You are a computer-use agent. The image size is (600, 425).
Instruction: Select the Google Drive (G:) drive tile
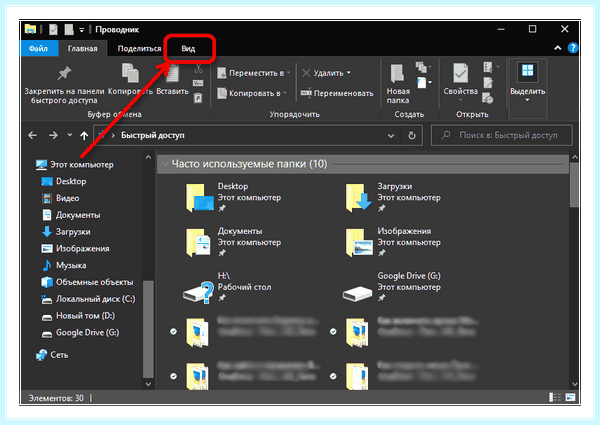pos(392,287)
